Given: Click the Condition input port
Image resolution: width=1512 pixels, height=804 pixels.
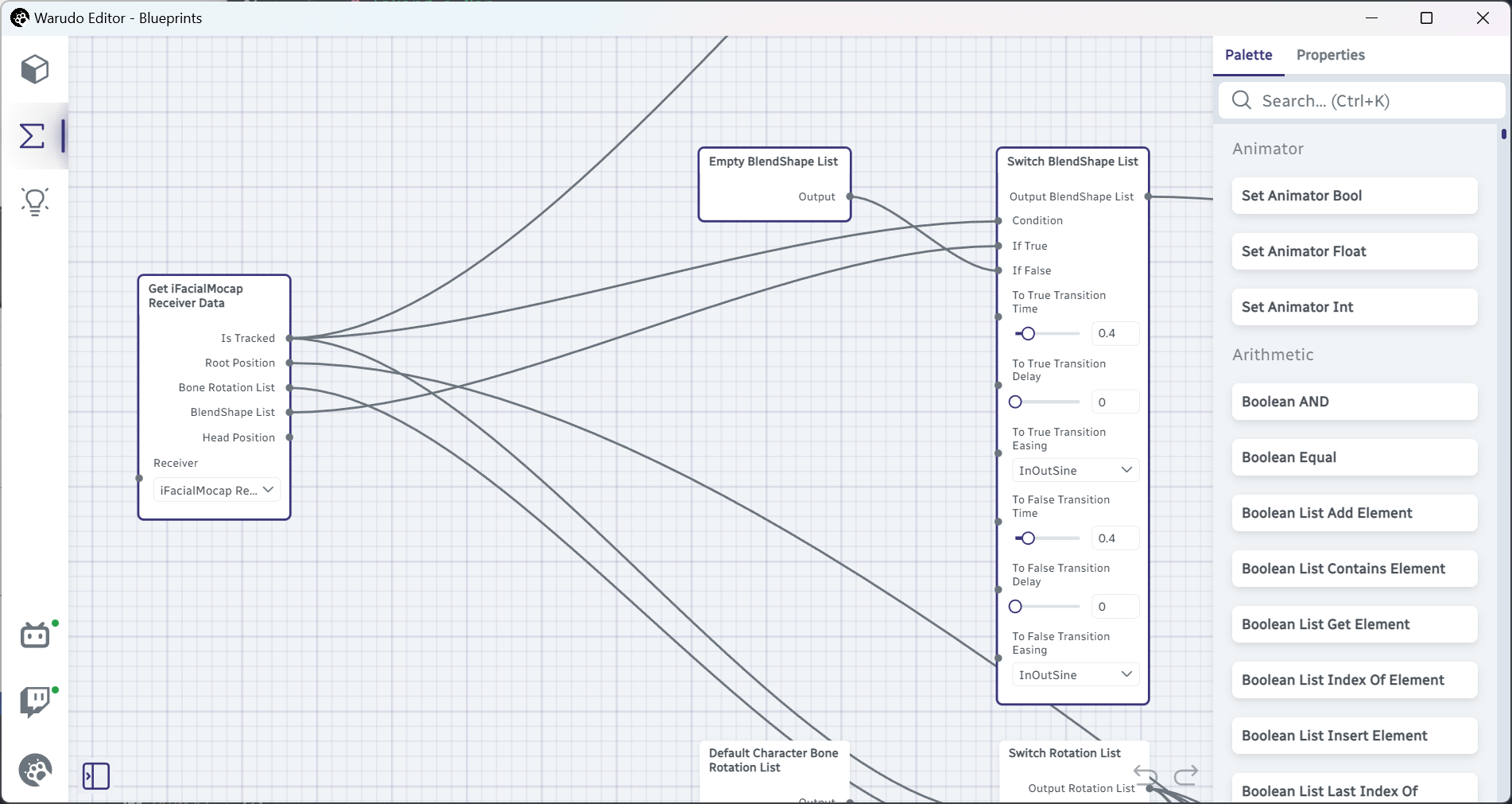Looking at the screenshot, I should click(x=998, y=221).
